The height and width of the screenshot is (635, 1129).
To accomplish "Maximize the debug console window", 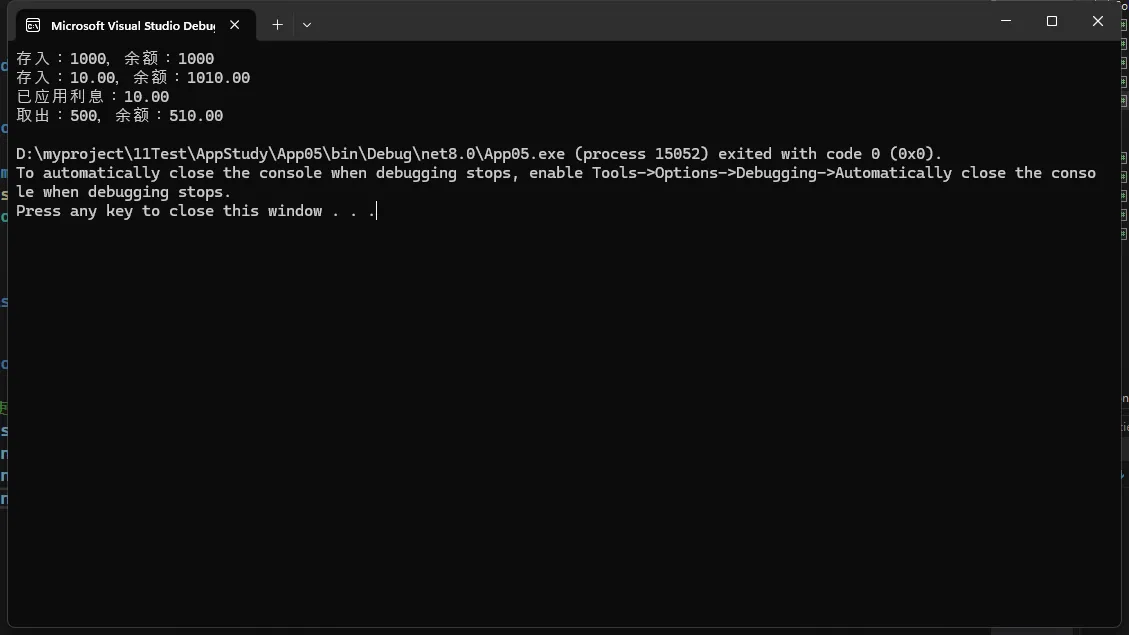I will pos(1052,21).
